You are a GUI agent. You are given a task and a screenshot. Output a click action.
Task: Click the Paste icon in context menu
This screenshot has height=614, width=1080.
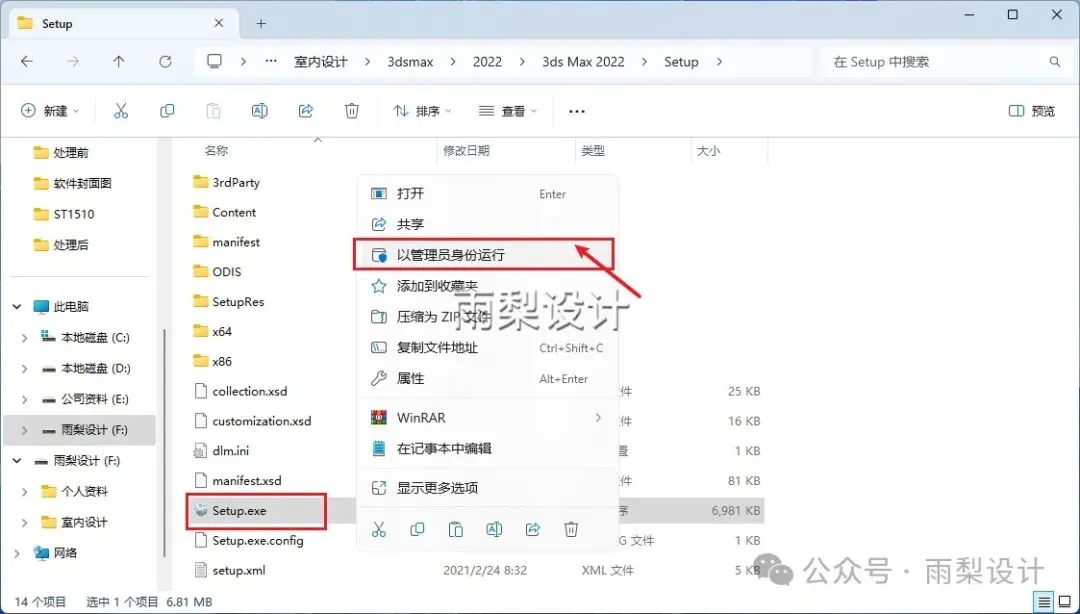pos(455,529)
